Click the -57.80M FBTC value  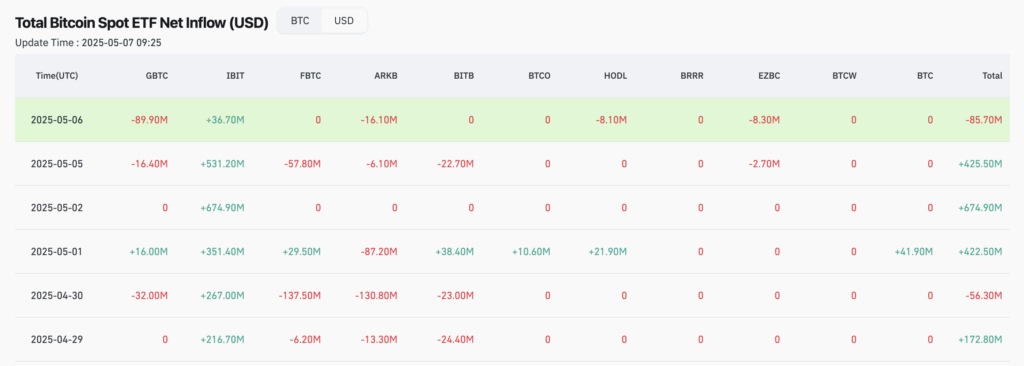tap(302, 164)
